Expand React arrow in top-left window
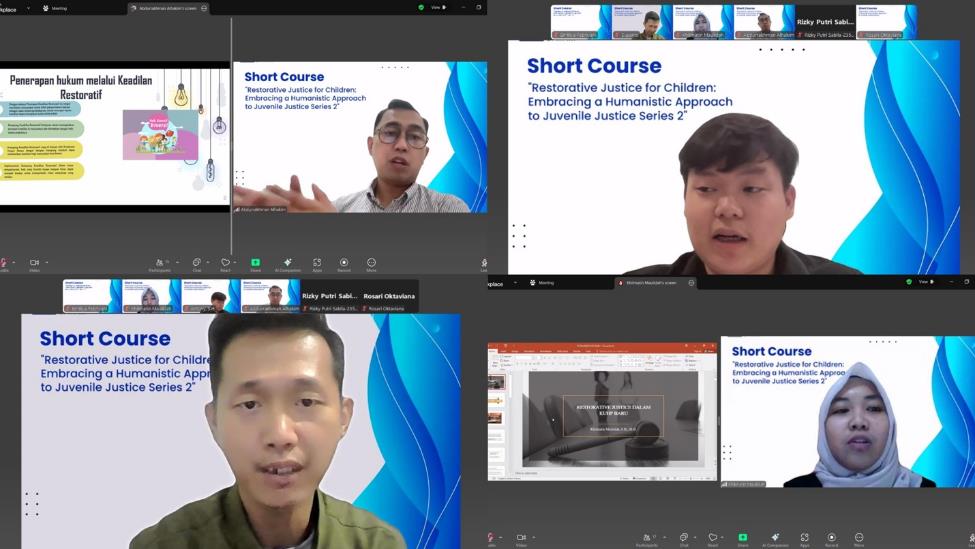 235,262
